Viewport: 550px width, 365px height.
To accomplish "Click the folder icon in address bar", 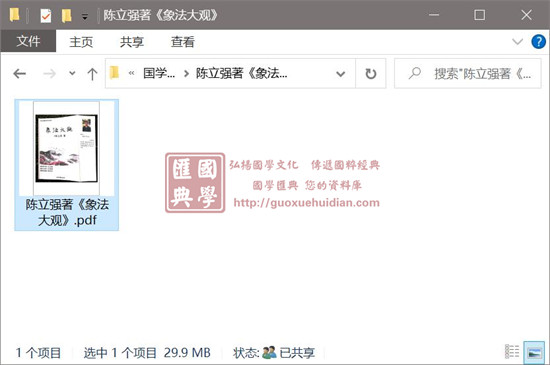I will click(x=114, y=73).
